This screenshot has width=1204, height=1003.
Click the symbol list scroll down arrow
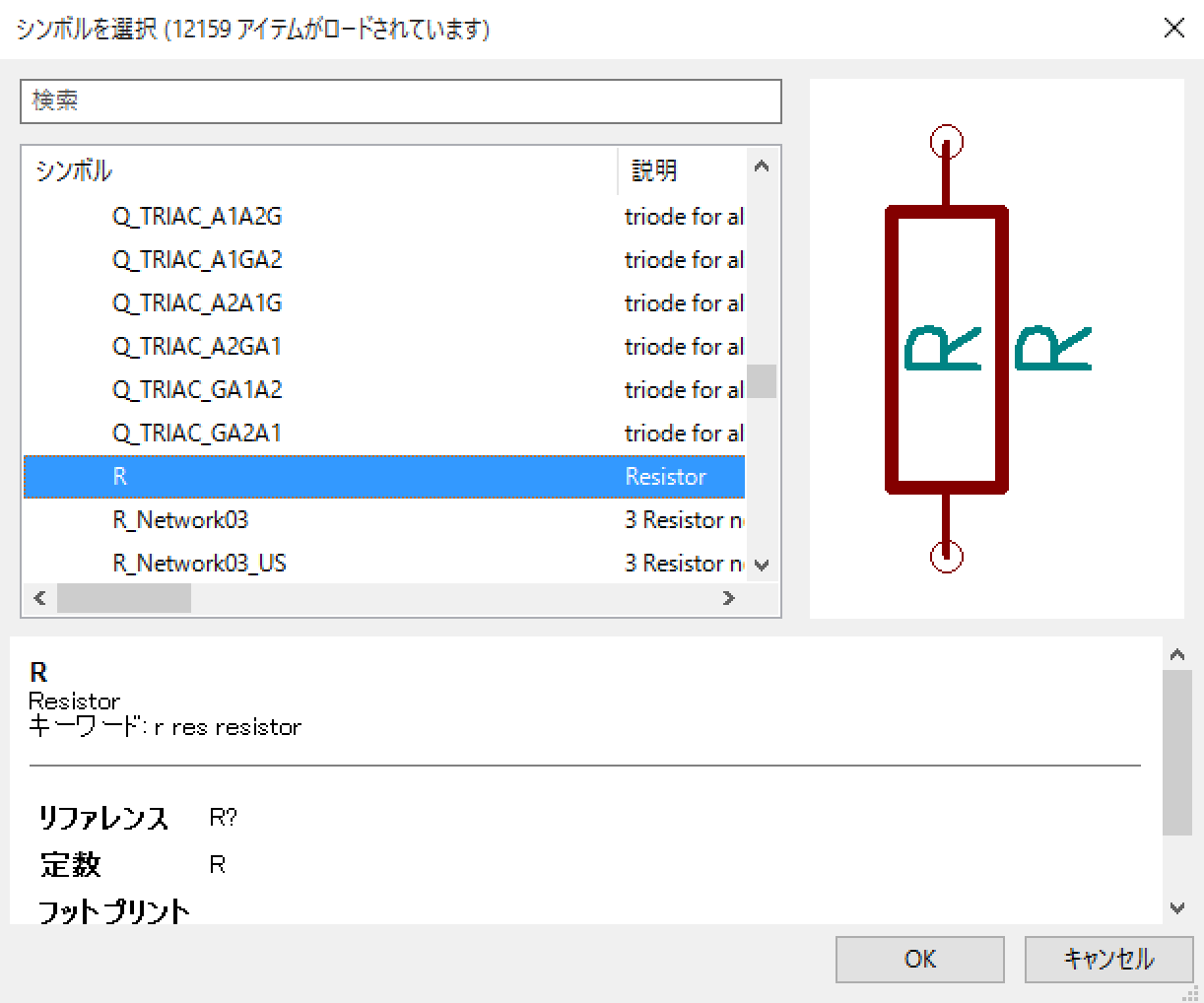(x=761, y=566)
